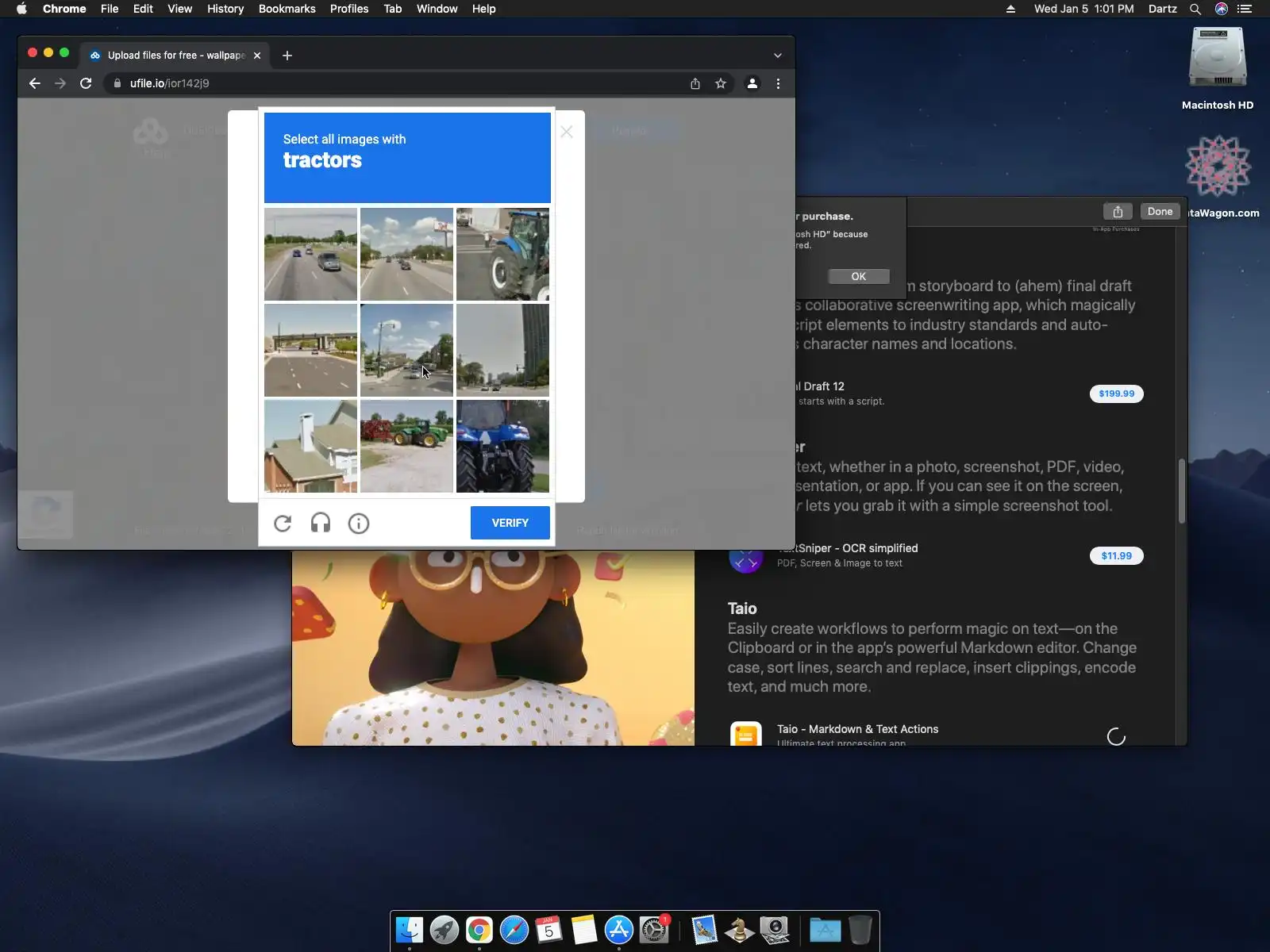Open Finder from the Dock
The height and width of the screenshot is (952, 1270).
[x=410, y=930]
